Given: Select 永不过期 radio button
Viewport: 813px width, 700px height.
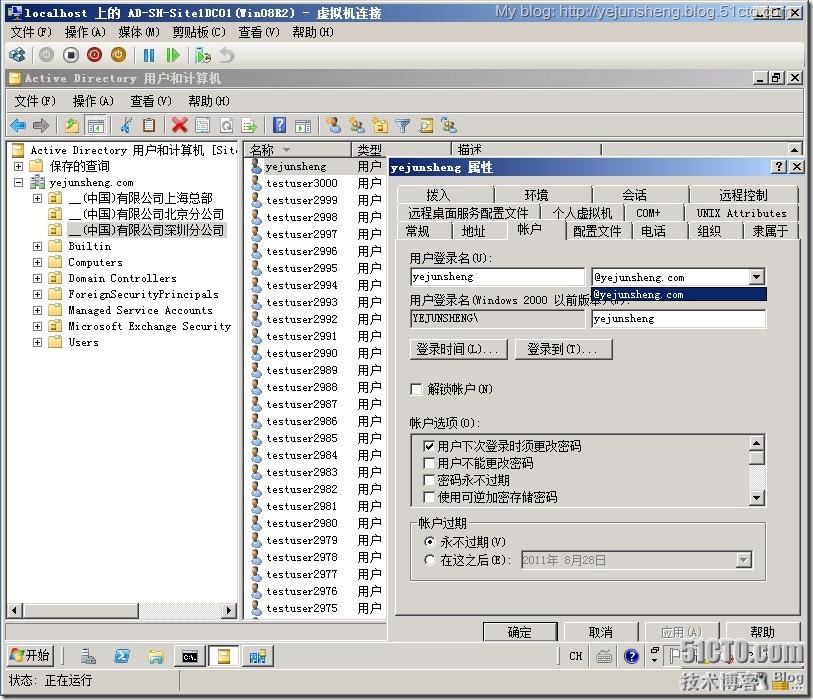Looking at the screenshot, I should (429, 542).
